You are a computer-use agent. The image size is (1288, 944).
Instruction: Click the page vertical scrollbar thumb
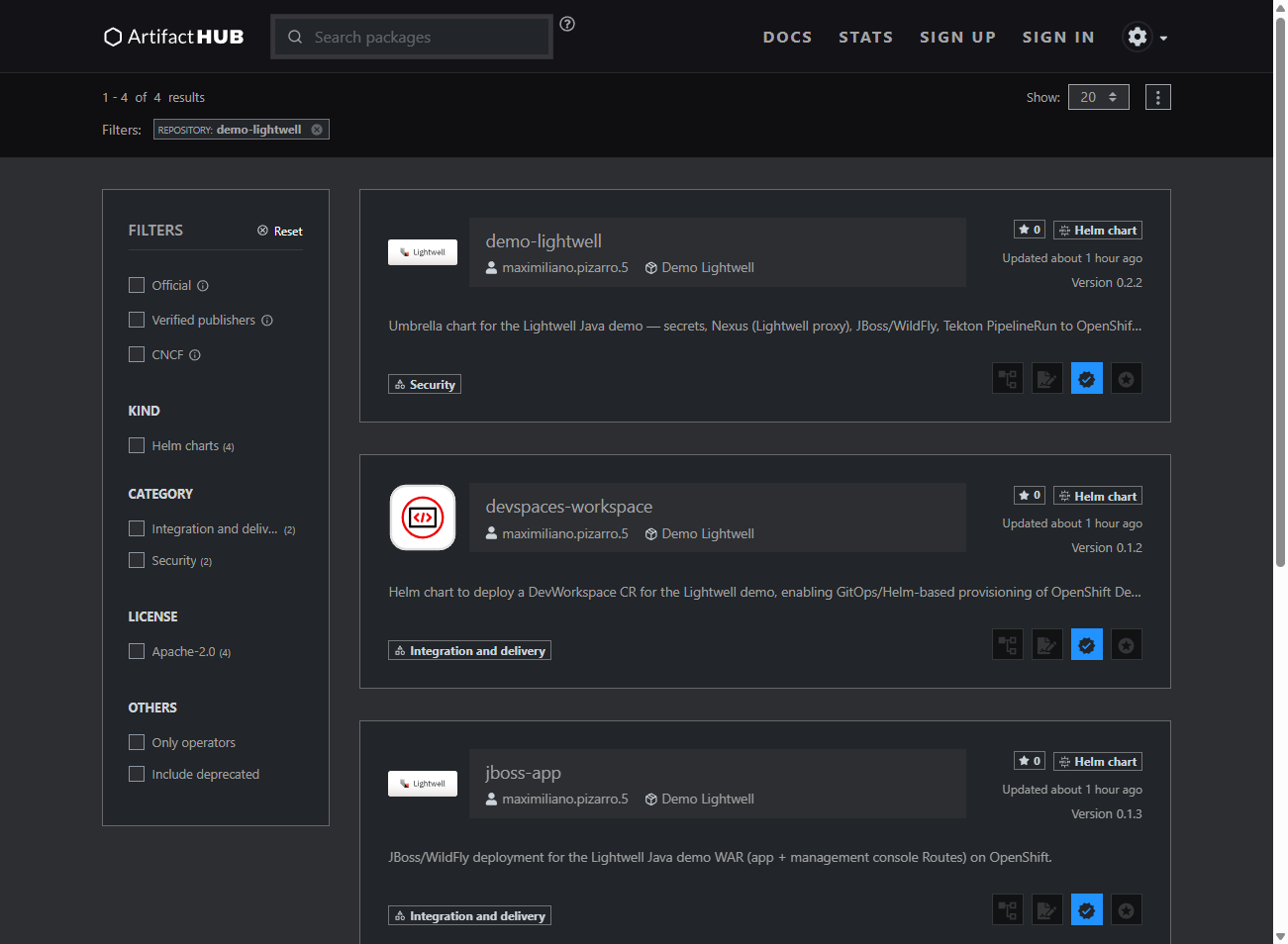[1280, 292]
